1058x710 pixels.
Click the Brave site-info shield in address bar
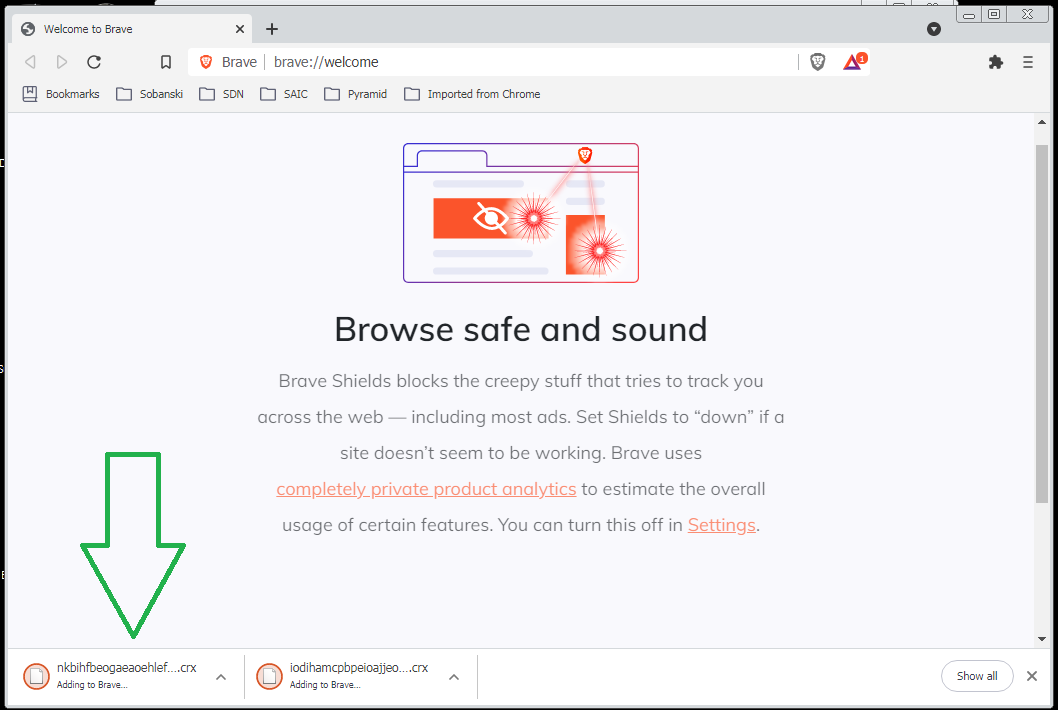point(206,62)
